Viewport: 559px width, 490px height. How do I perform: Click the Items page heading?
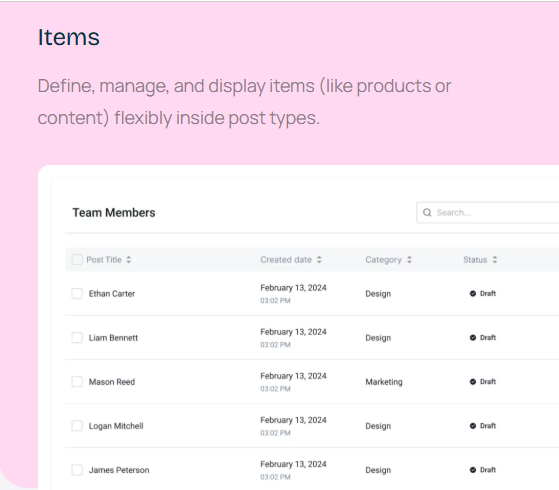68,37
